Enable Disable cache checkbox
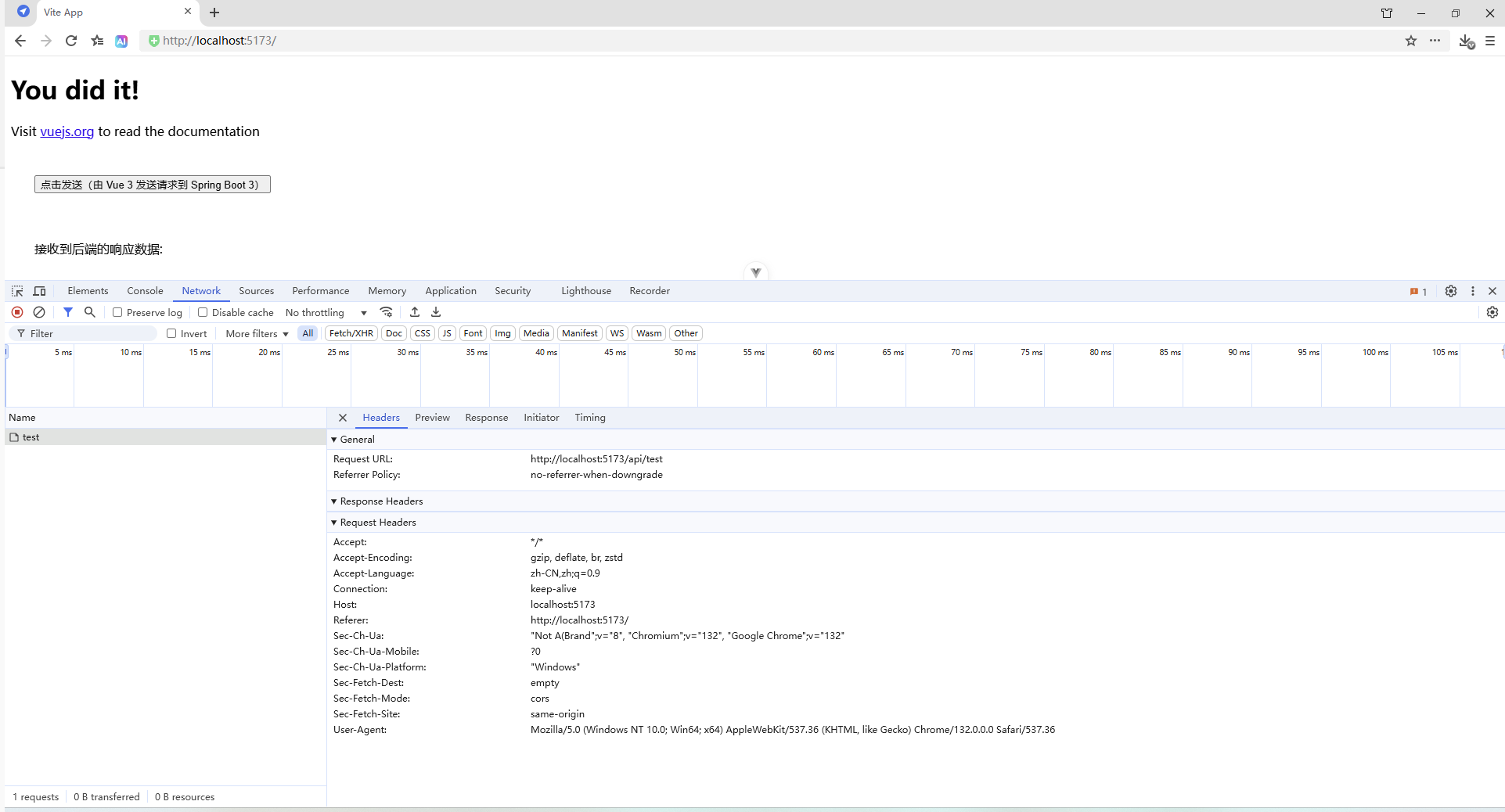1505x812 pixels. 203,312
